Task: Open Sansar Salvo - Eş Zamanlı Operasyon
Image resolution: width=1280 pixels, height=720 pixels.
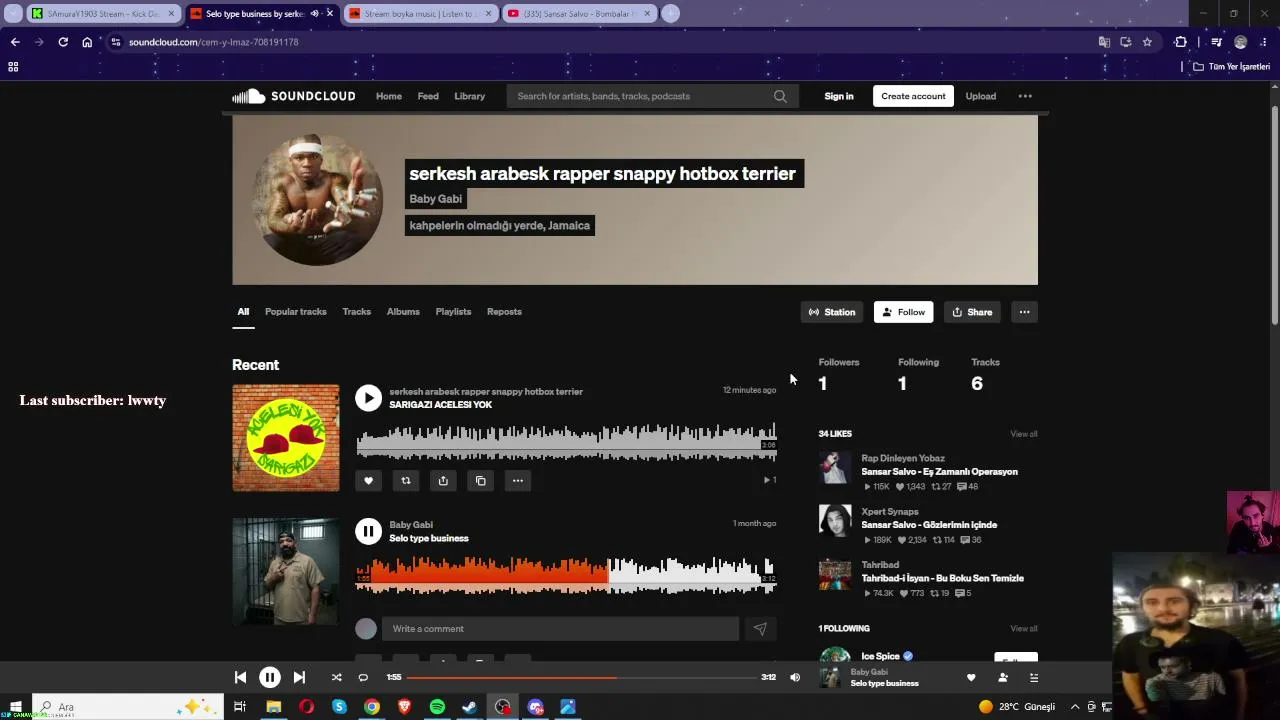Action: coord(940,472)
